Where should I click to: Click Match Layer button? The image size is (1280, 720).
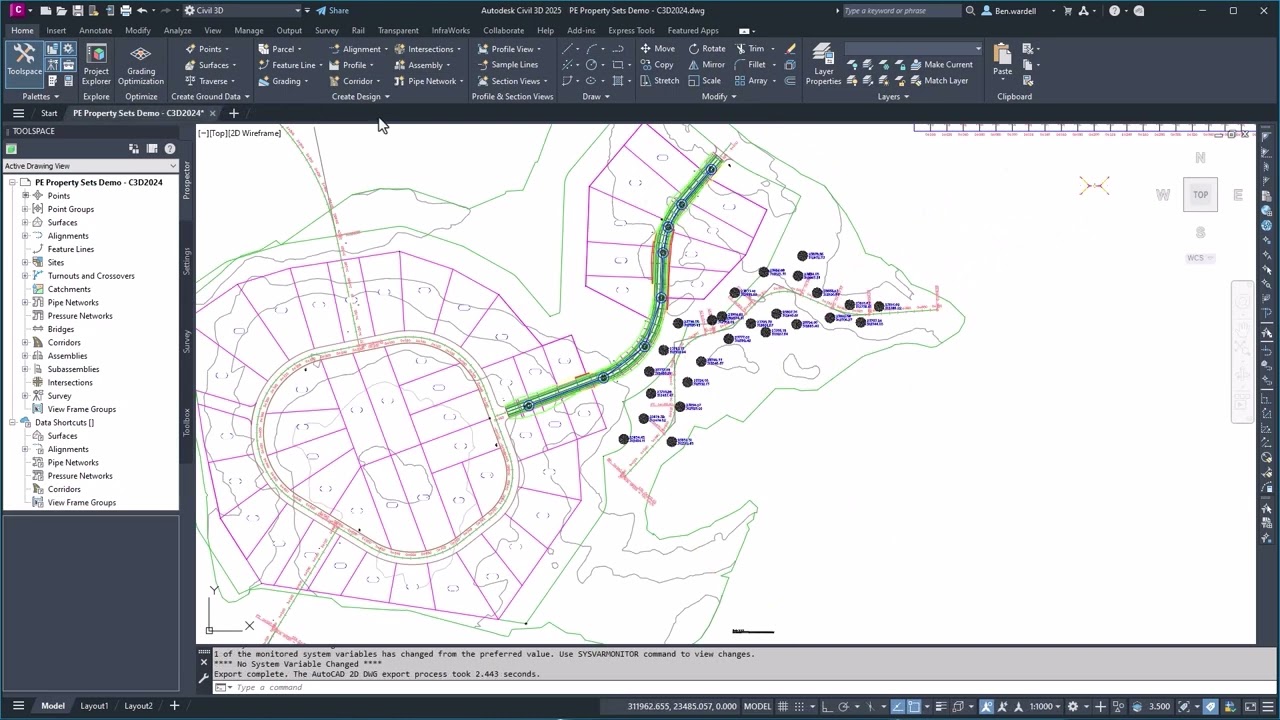pyautogui.click(x=938, y=80)
